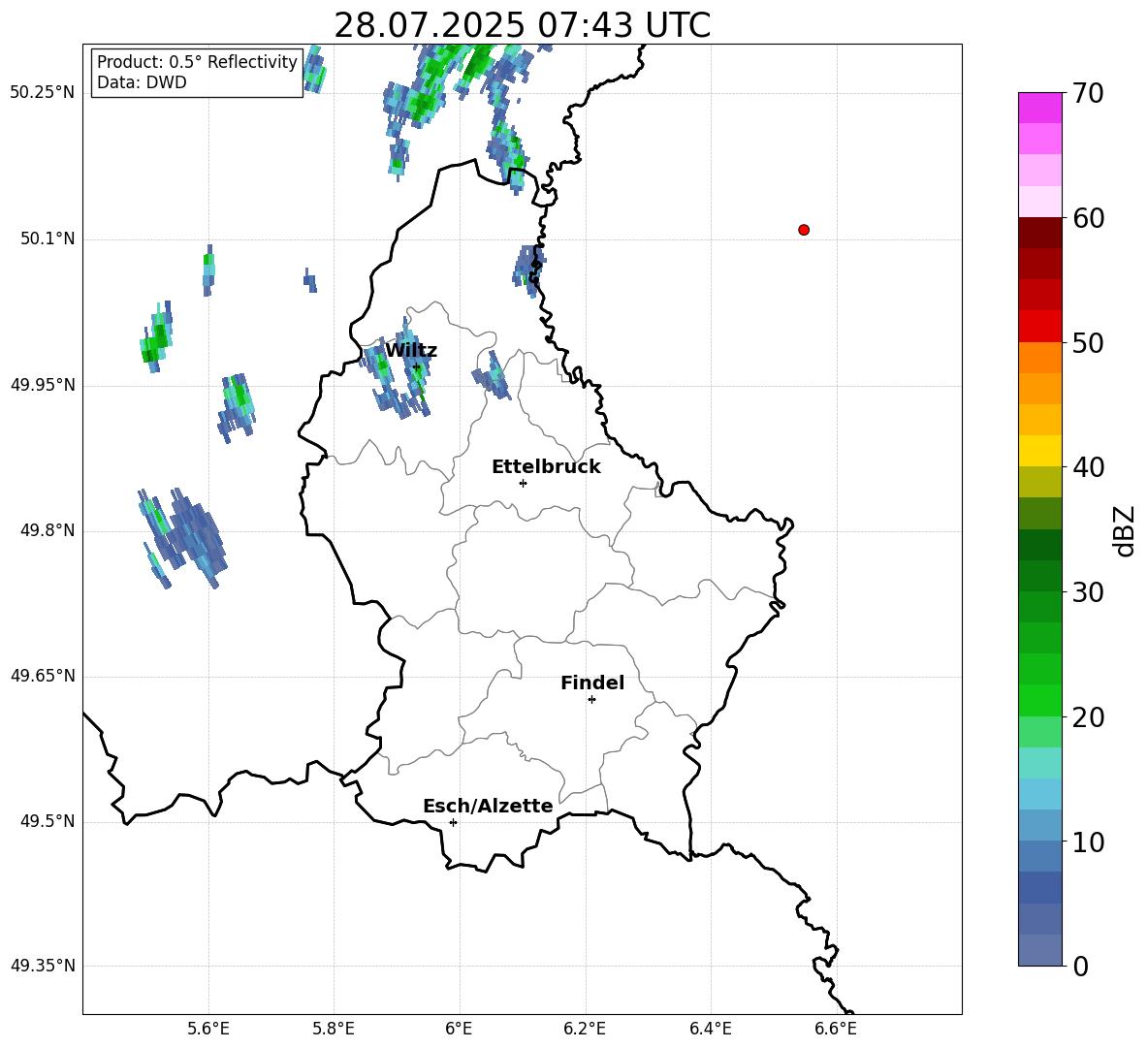Click the 50 tick on colorbar
This screenshot has width=1148, height=1048.
coord(1088,342)
